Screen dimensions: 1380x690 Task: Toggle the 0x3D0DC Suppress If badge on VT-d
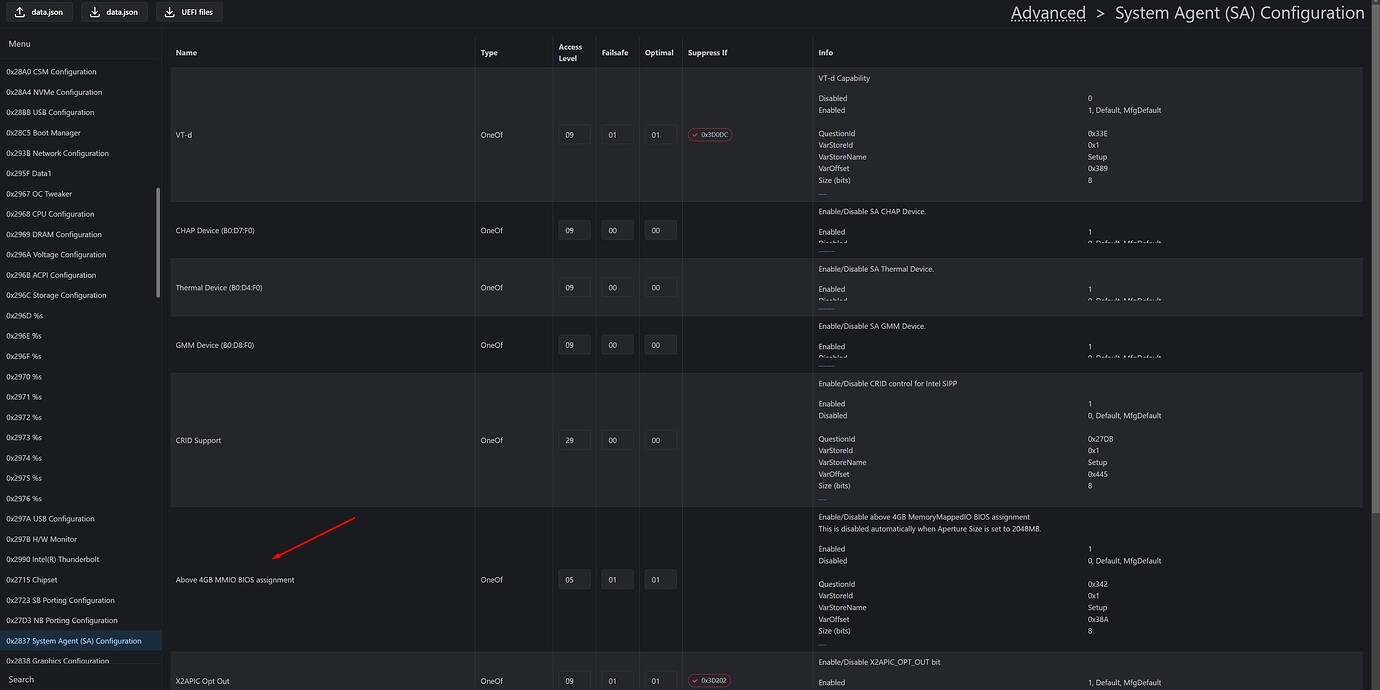pyautogui.click(x=710, y=133)
